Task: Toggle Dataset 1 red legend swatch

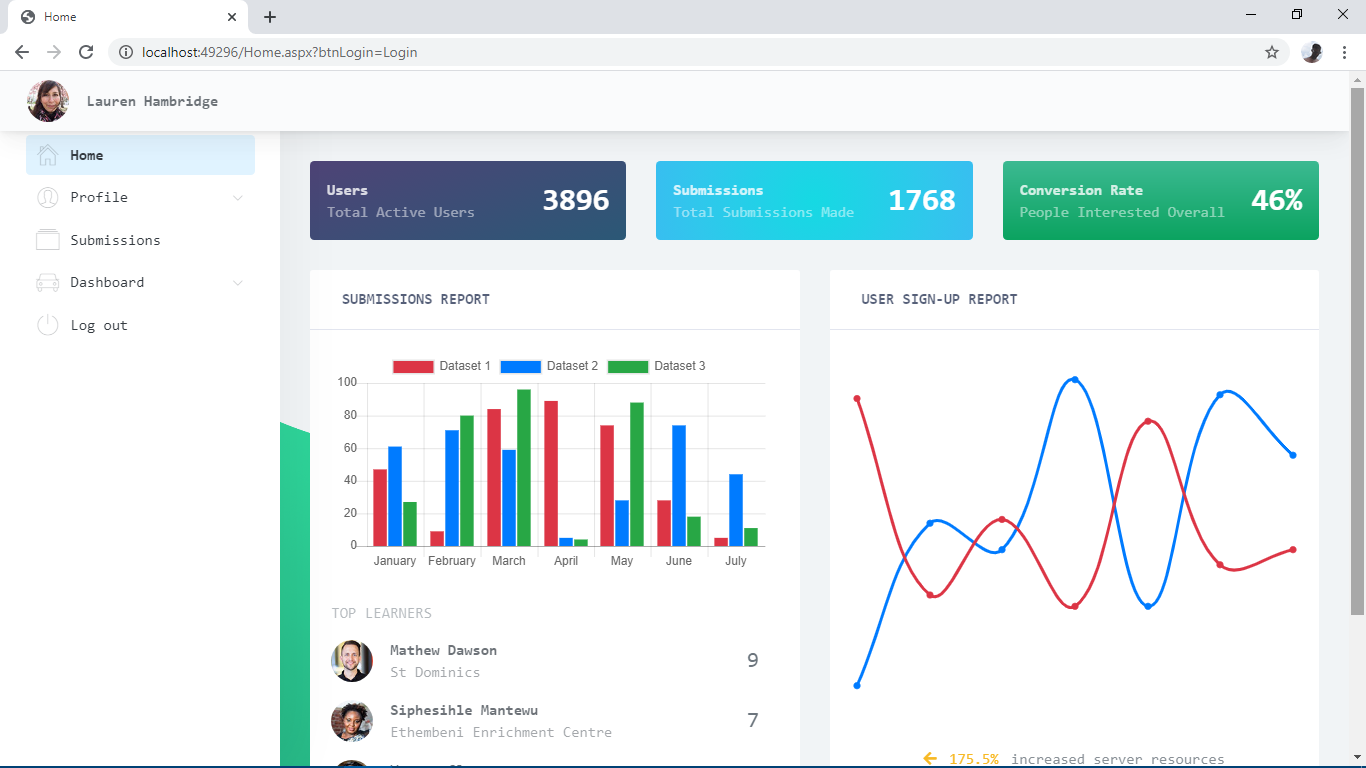Action: [413, 366]
